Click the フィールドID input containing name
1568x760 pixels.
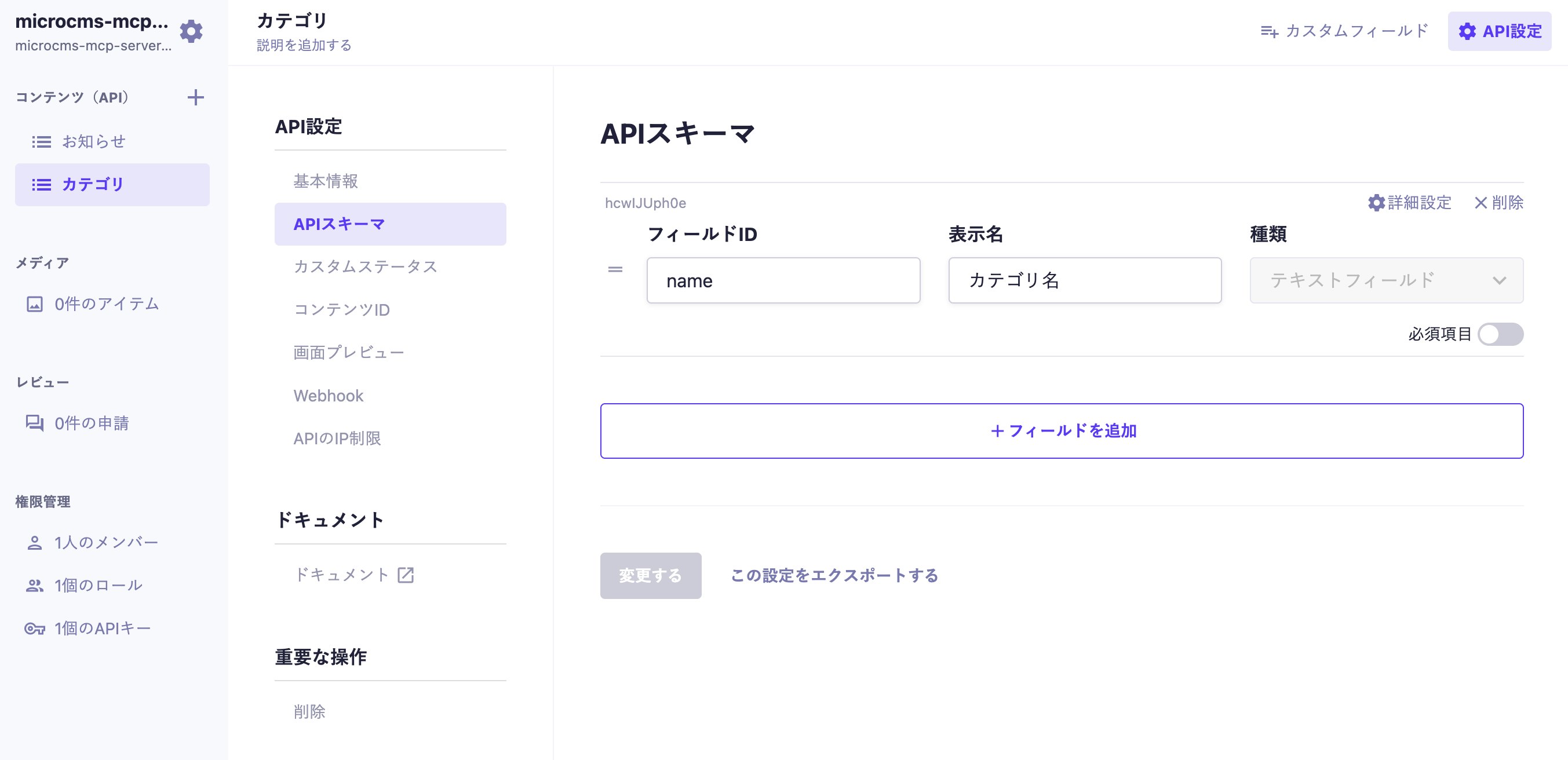pyautogui.click(x=783, y=280)
